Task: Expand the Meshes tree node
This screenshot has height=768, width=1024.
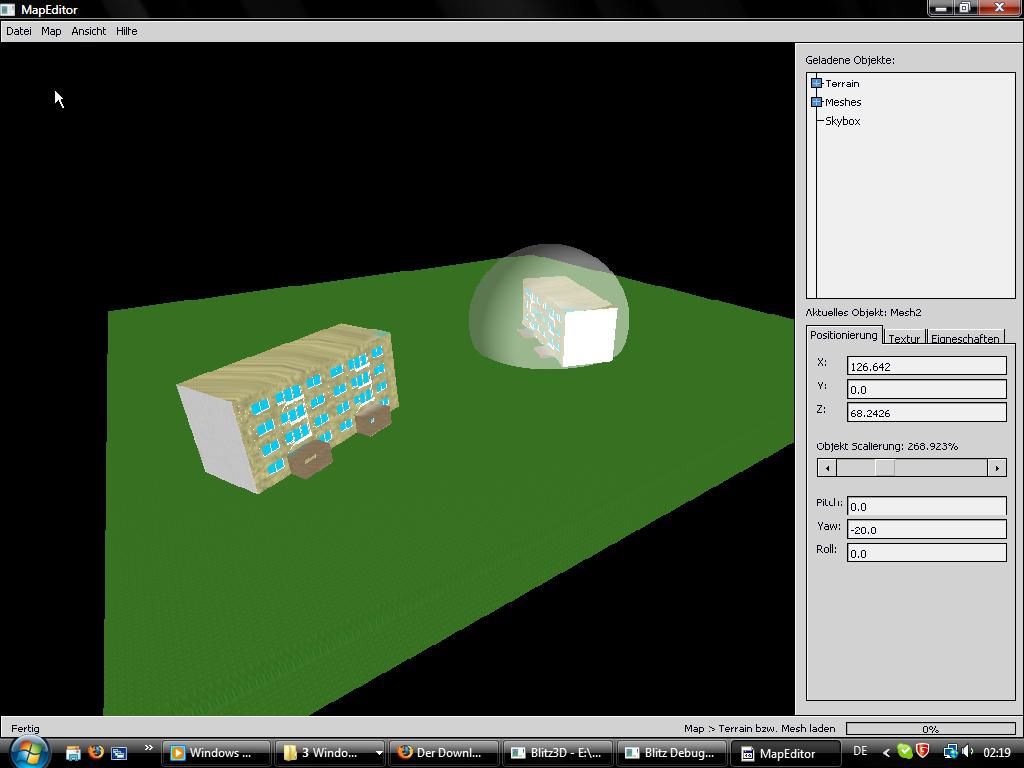Action: click(x=816, y=102)
